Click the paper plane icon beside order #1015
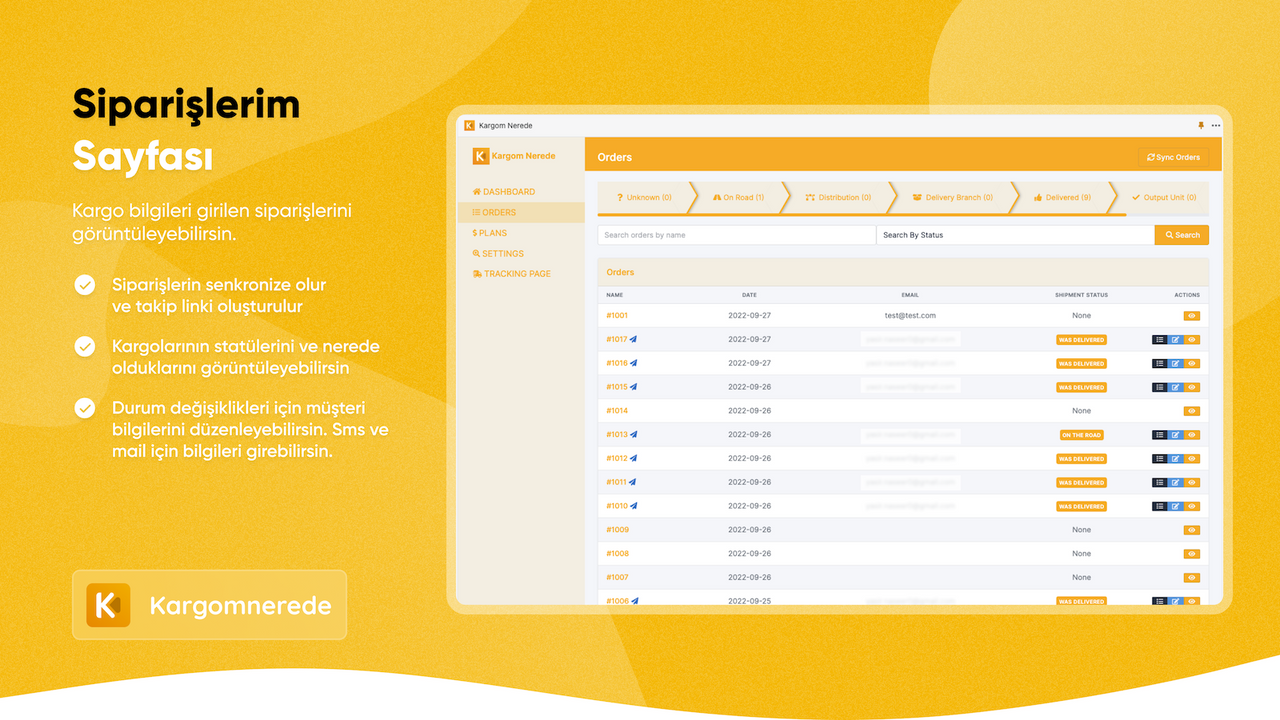The image size is (1280, 720). (x=634, y=387)
